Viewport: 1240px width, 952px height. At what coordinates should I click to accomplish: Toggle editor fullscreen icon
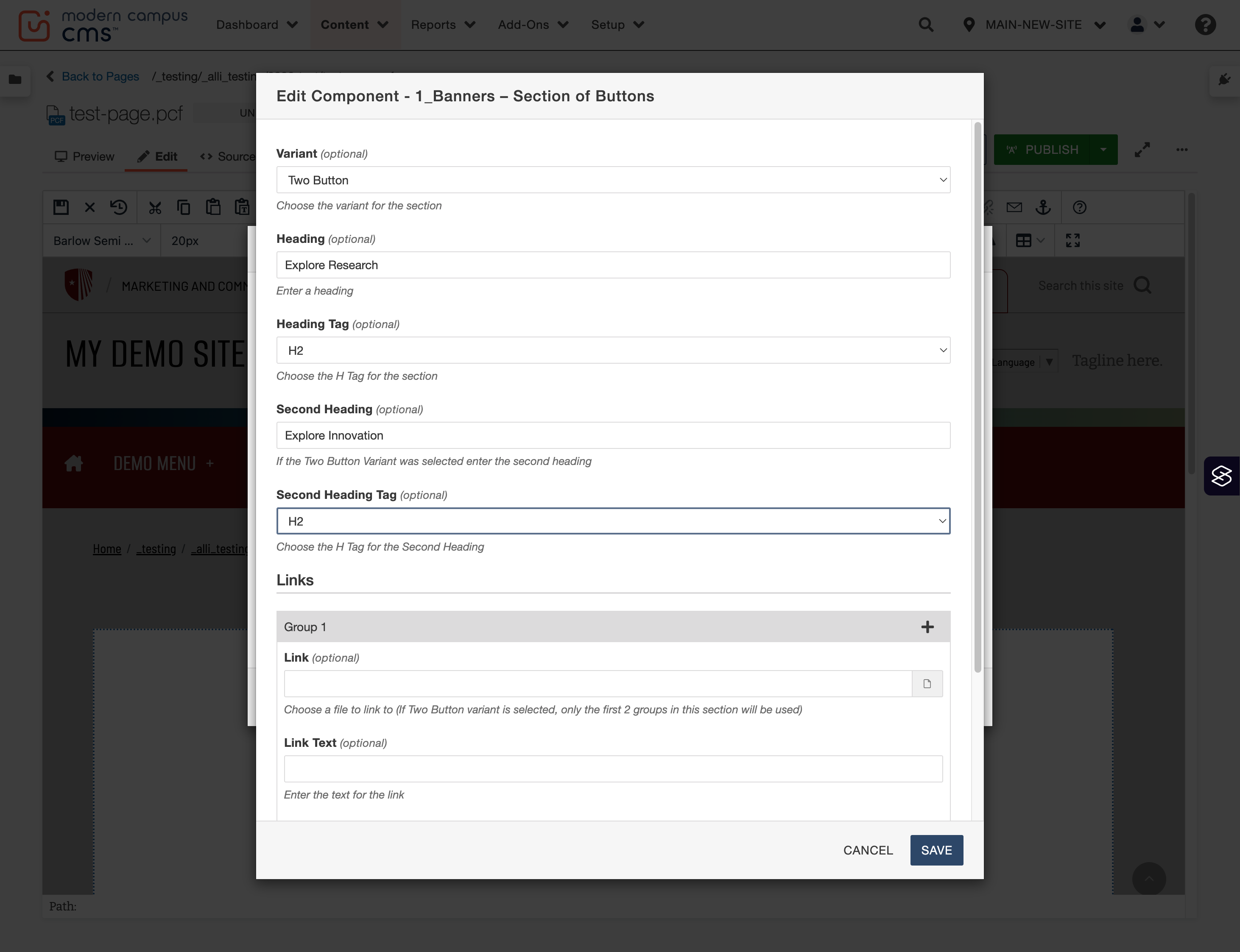click(1073, 241)
